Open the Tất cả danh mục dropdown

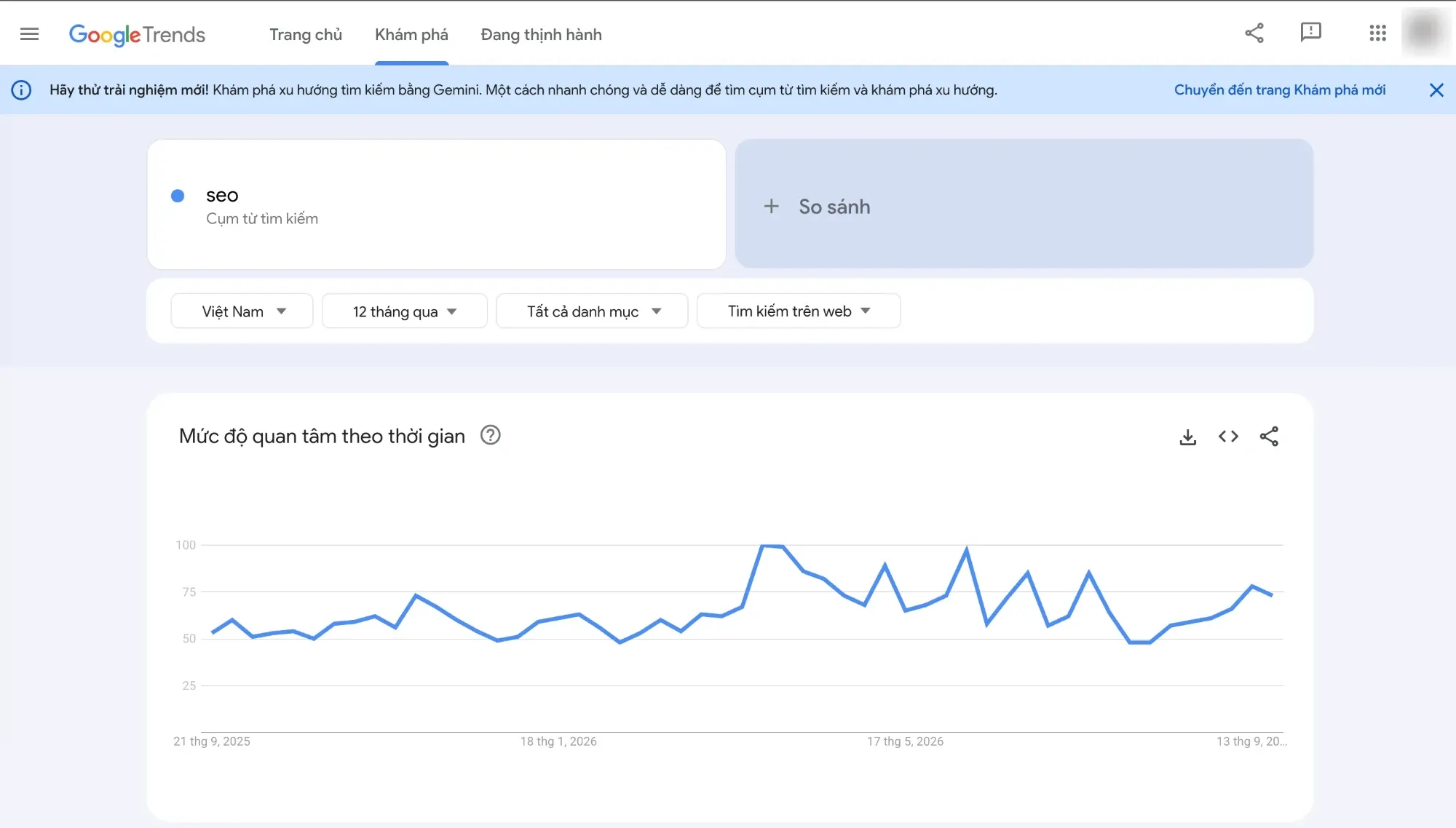(x=592, y=311)
